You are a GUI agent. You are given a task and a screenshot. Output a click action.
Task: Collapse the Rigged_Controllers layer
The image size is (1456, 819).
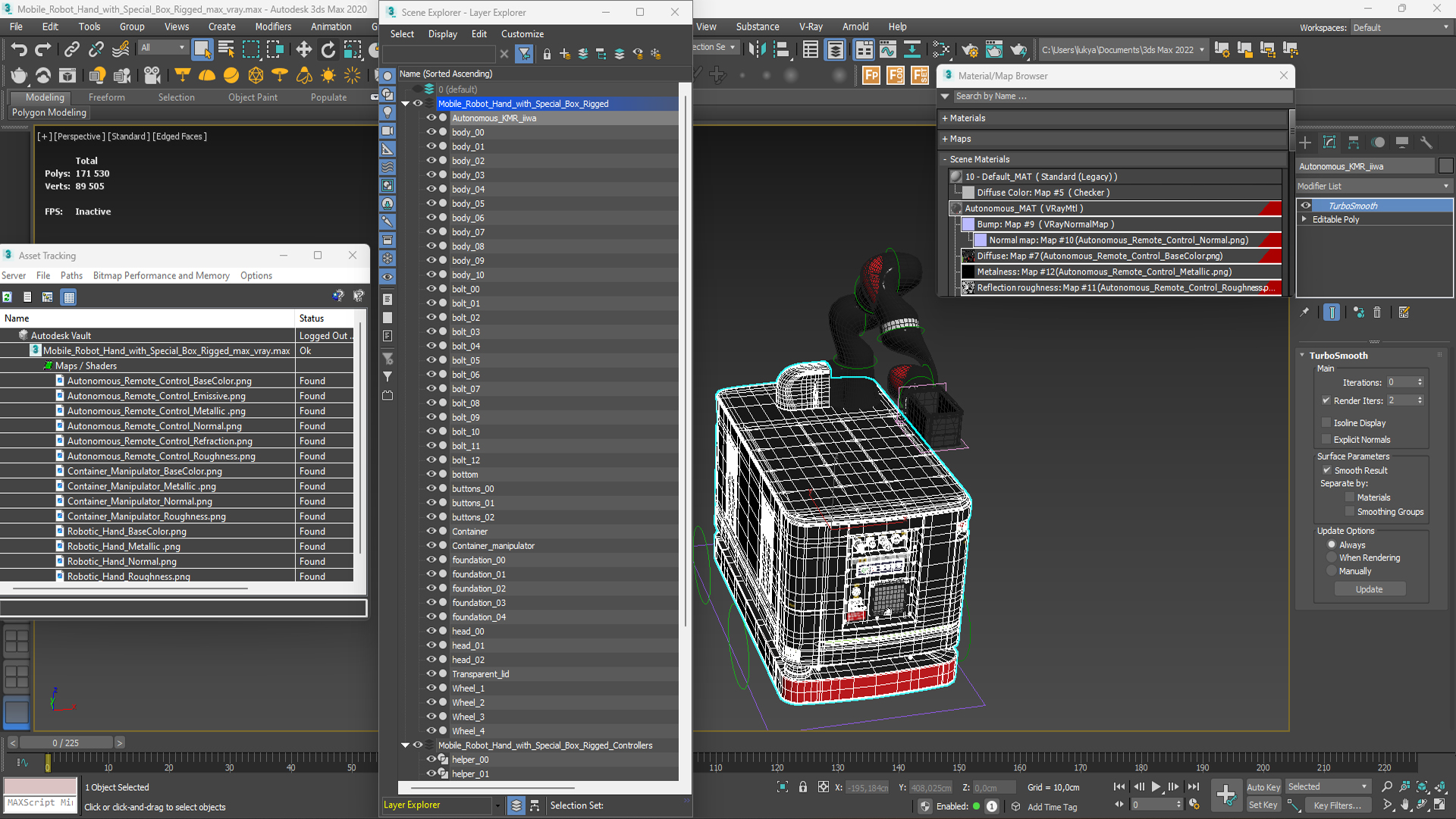pyautogui.click(x=405, y=745)
